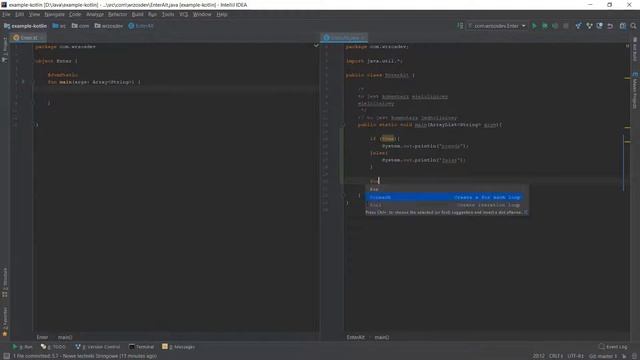This screenshot has height=360, width=640.
Task: Open the Event Log
Action: pyautogui.click(x=613, y=347)
